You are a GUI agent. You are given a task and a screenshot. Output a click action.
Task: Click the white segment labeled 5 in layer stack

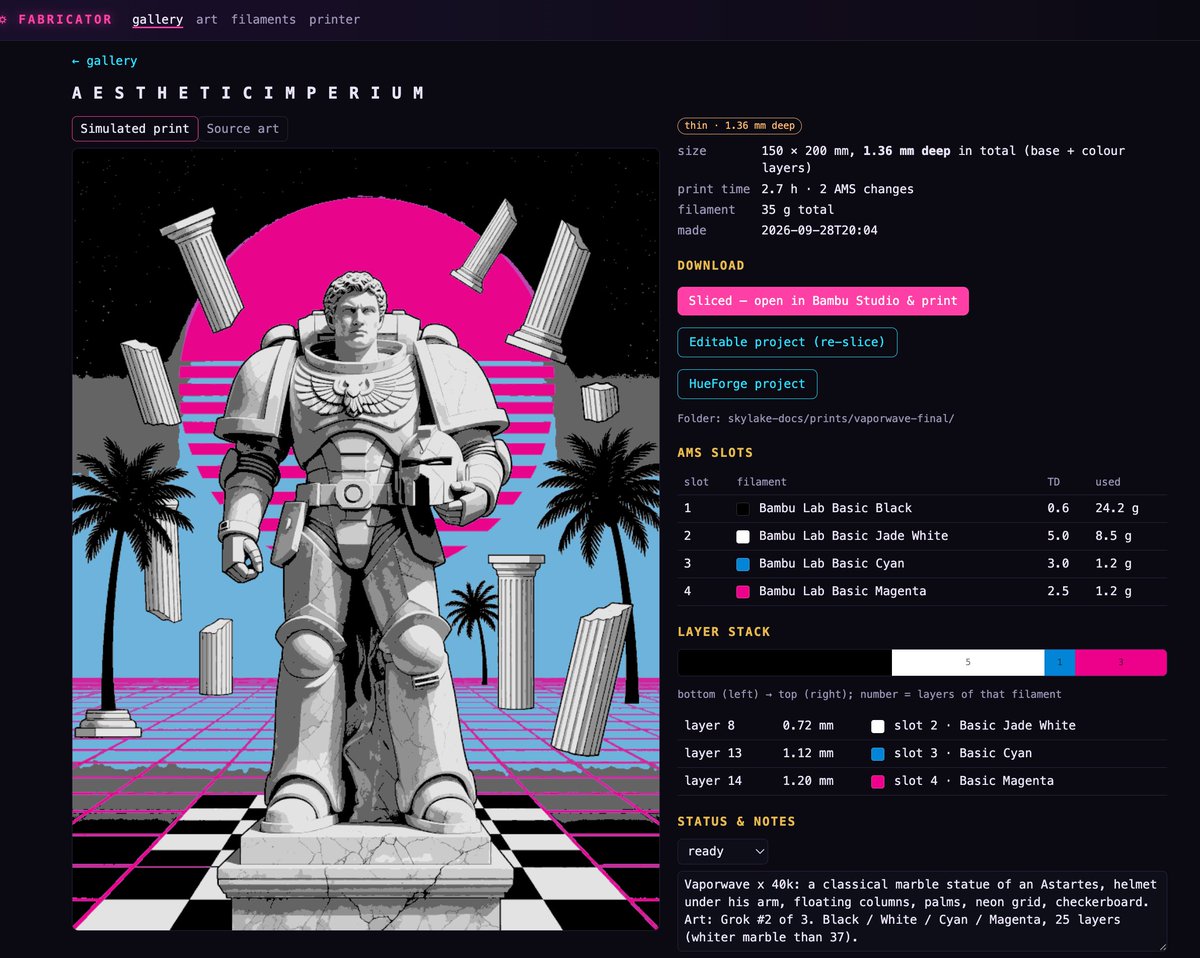coord(968,662)
